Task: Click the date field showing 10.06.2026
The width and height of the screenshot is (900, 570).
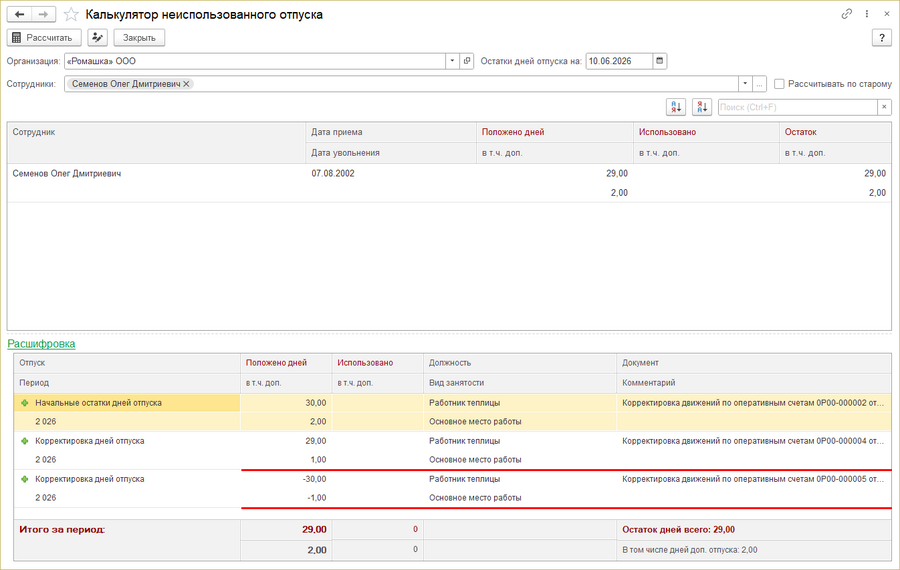Action: tap(619, 61)
